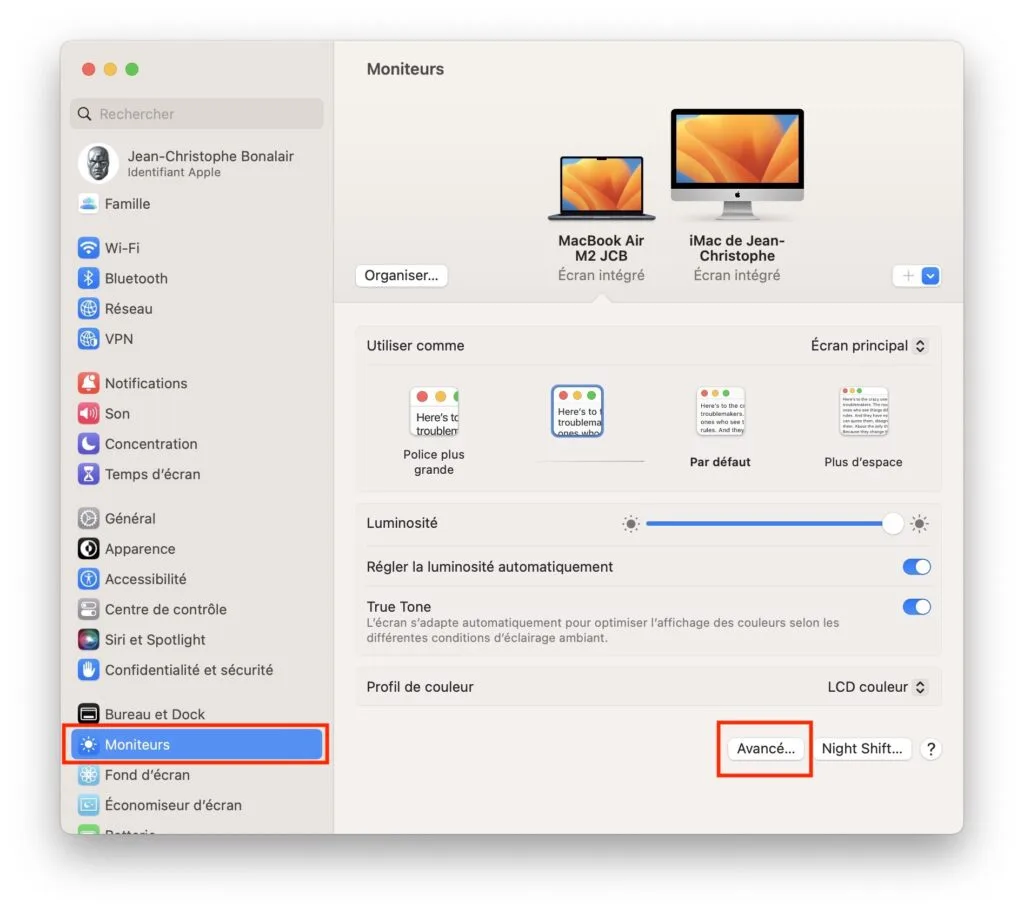The height and width of the screenshot is (914, 1024).
Task: Open the add display blue chevron menu
Action: (x=931, y=276)
